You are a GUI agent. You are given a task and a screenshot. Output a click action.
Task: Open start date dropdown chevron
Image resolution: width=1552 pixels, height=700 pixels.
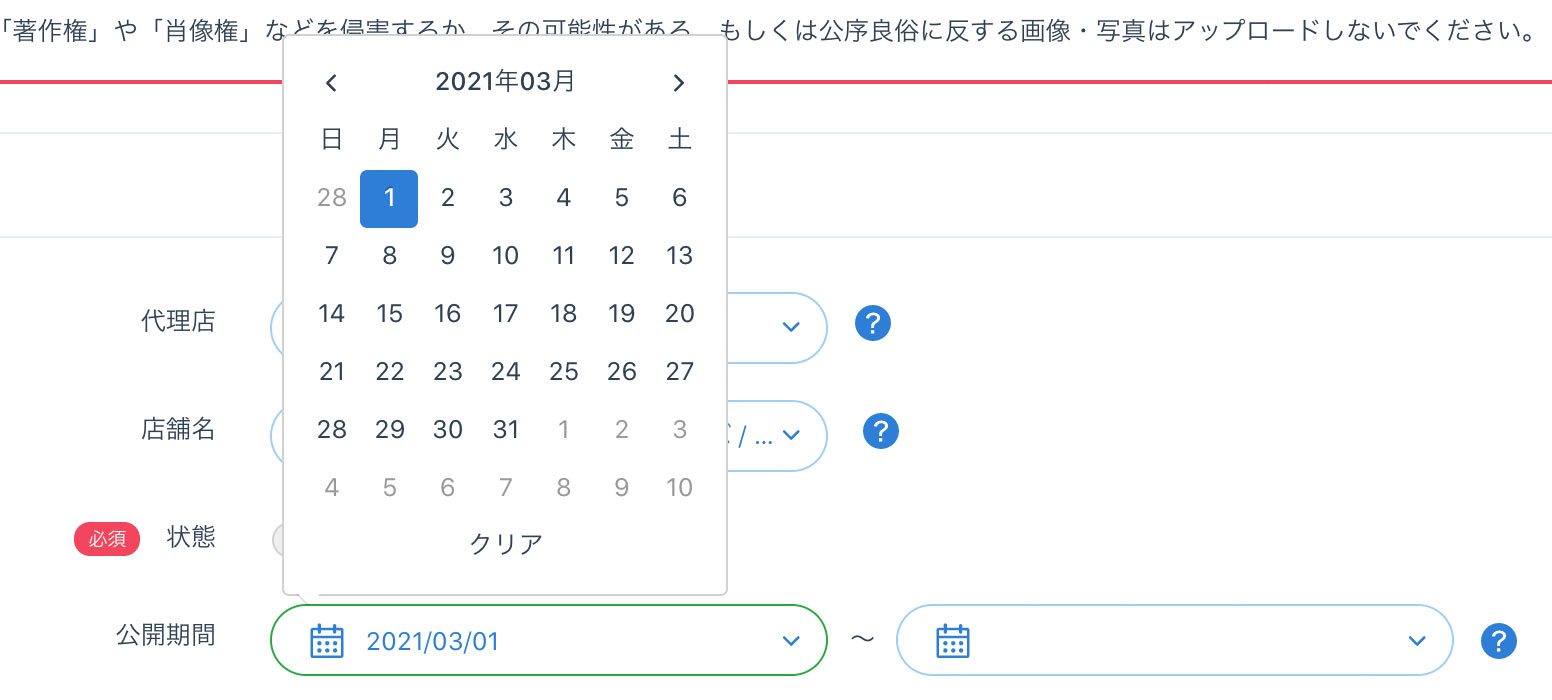tap(791, 641)
